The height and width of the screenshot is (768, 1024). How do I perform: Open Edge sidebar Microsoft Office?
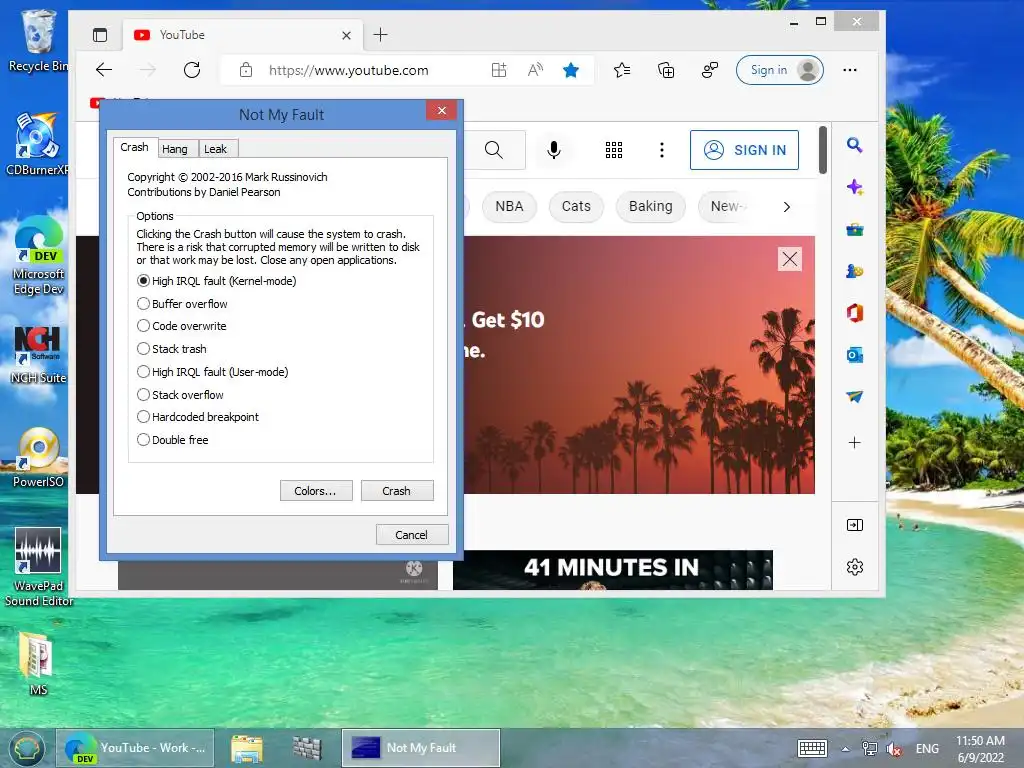(x=854, y=313)
